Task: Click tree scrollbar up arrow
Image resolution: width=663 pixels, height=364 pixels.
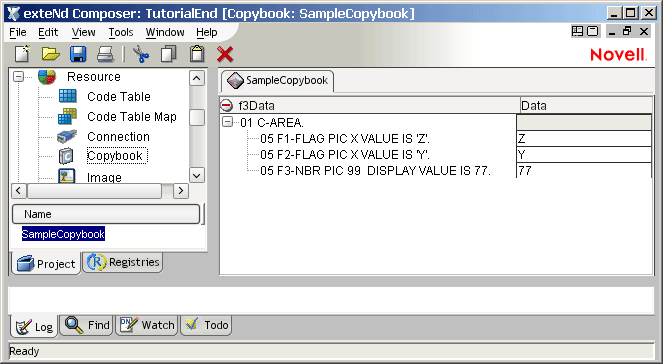Action: point(197,78)
